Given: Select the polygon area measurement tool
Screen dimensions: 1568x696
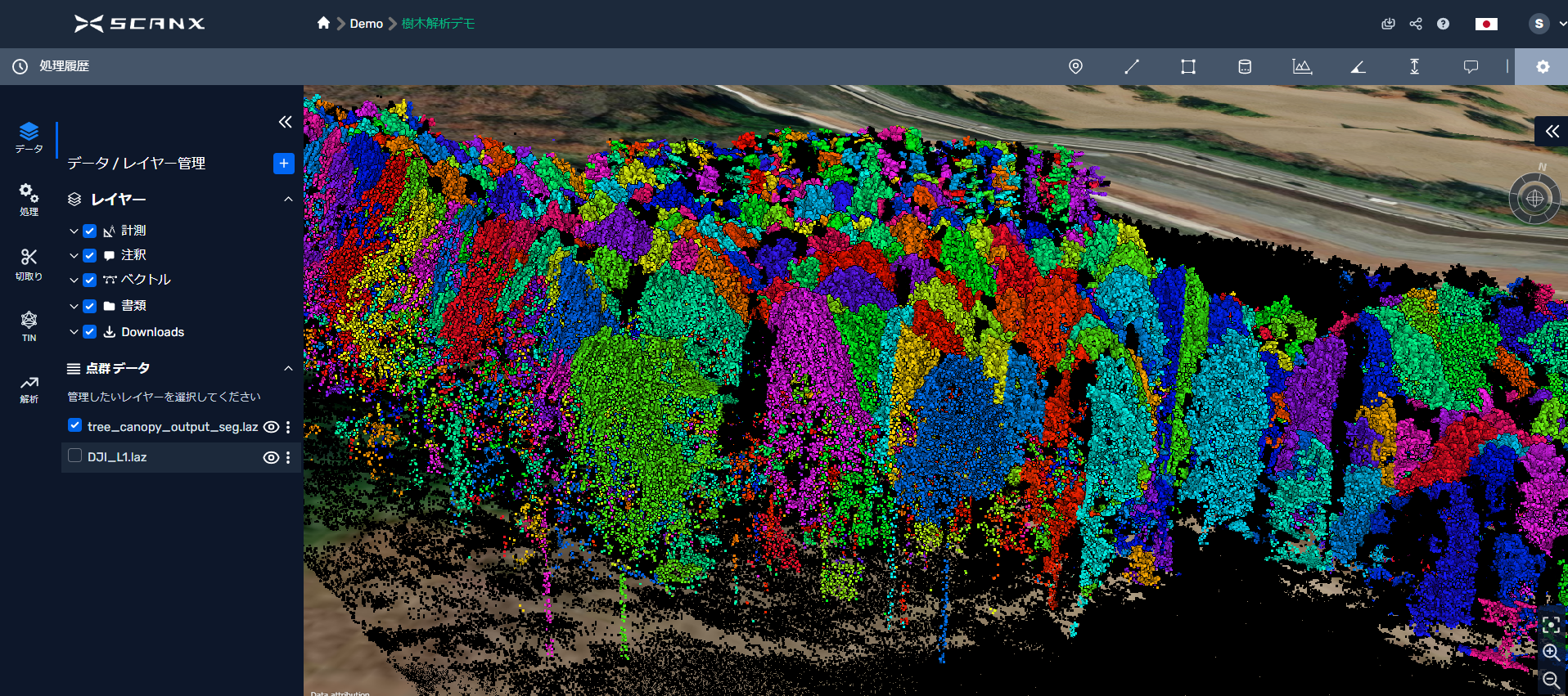Looking at the screenshot, I should (1188, 67).
